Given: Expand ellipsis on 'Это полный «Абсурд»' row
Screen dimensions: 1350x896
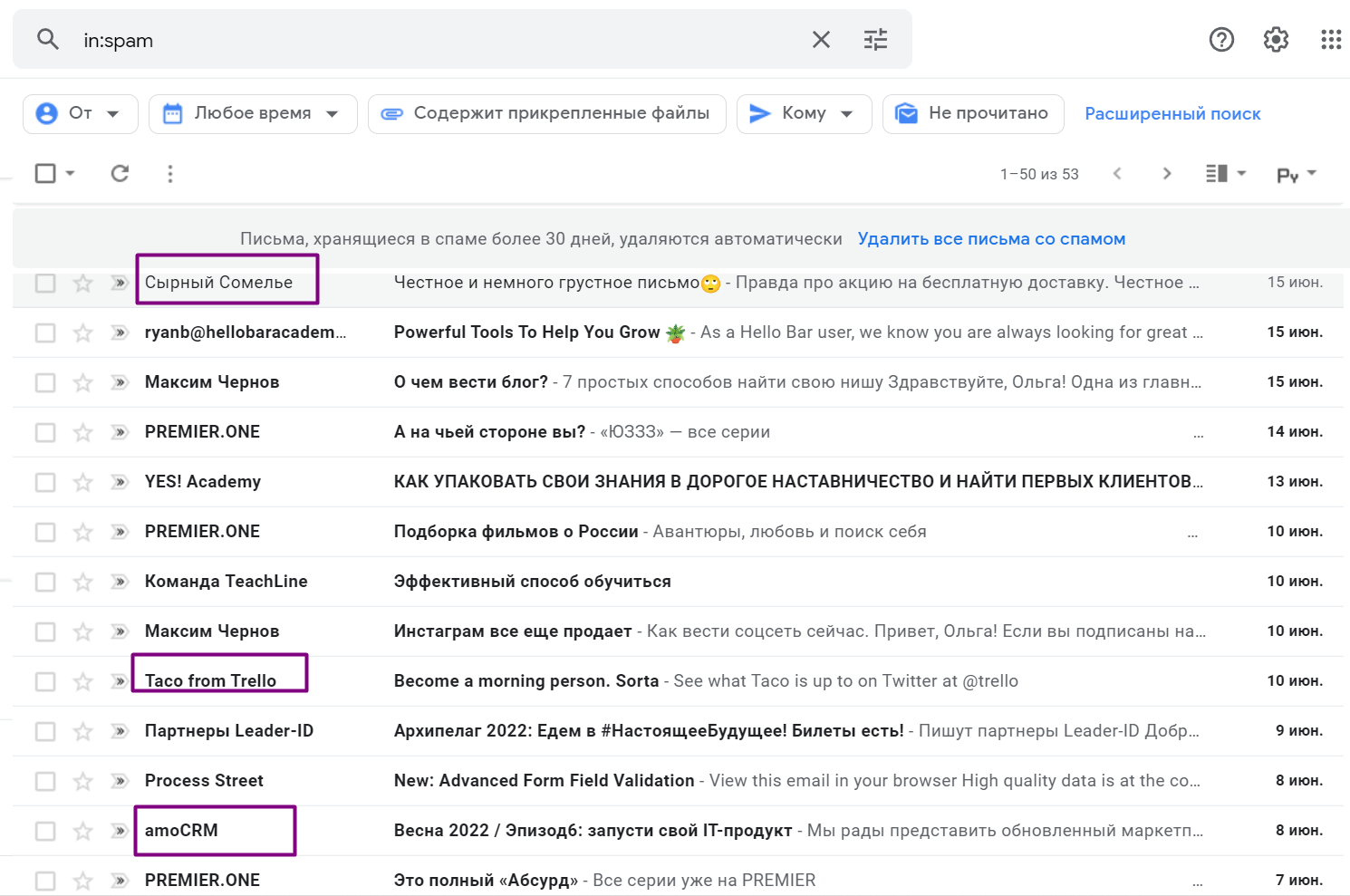Looking at the screenshot, I should click(1198, 885).
